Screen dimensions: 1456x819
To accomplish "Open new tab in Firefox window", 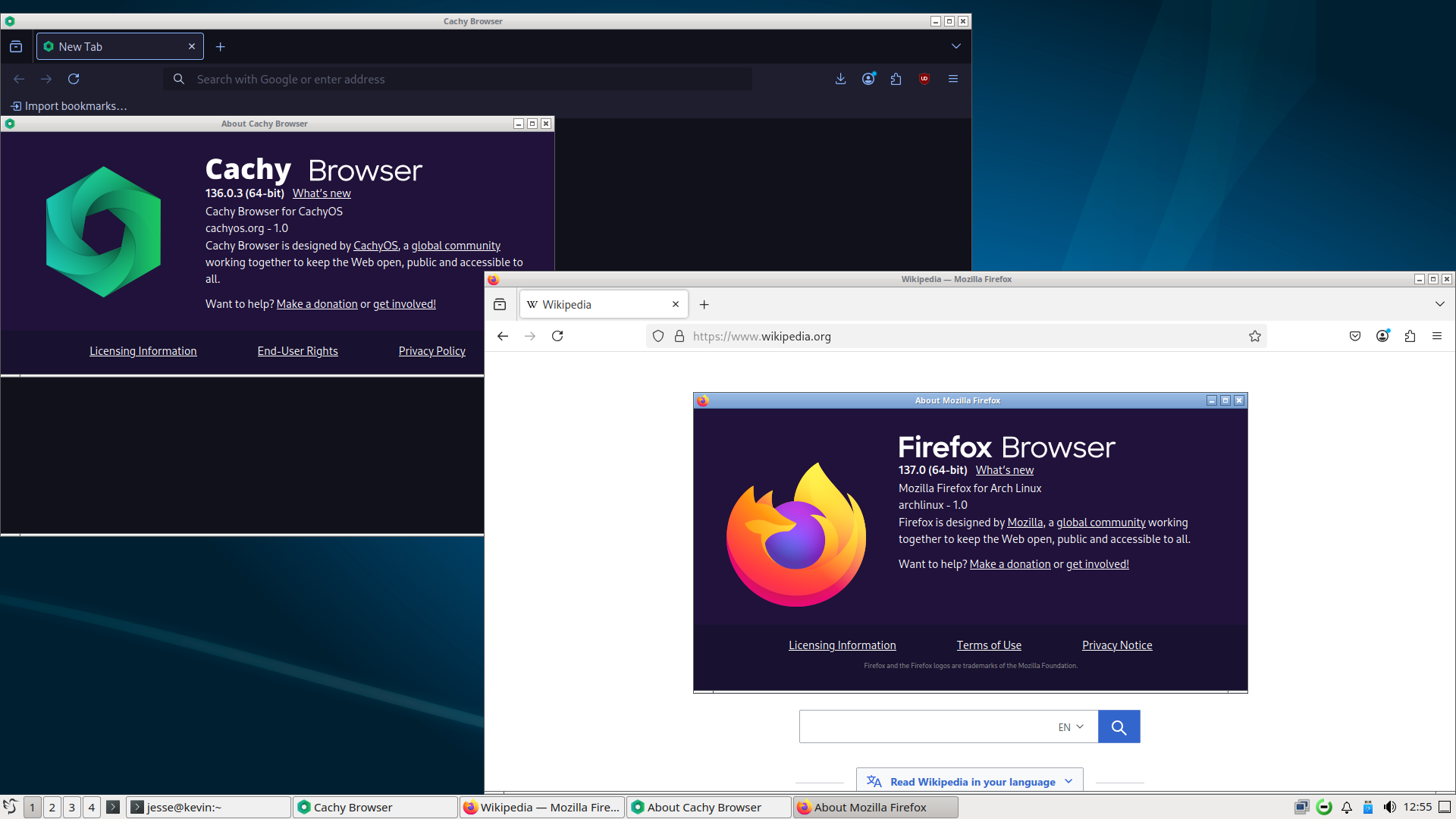I will click(704, 304).
